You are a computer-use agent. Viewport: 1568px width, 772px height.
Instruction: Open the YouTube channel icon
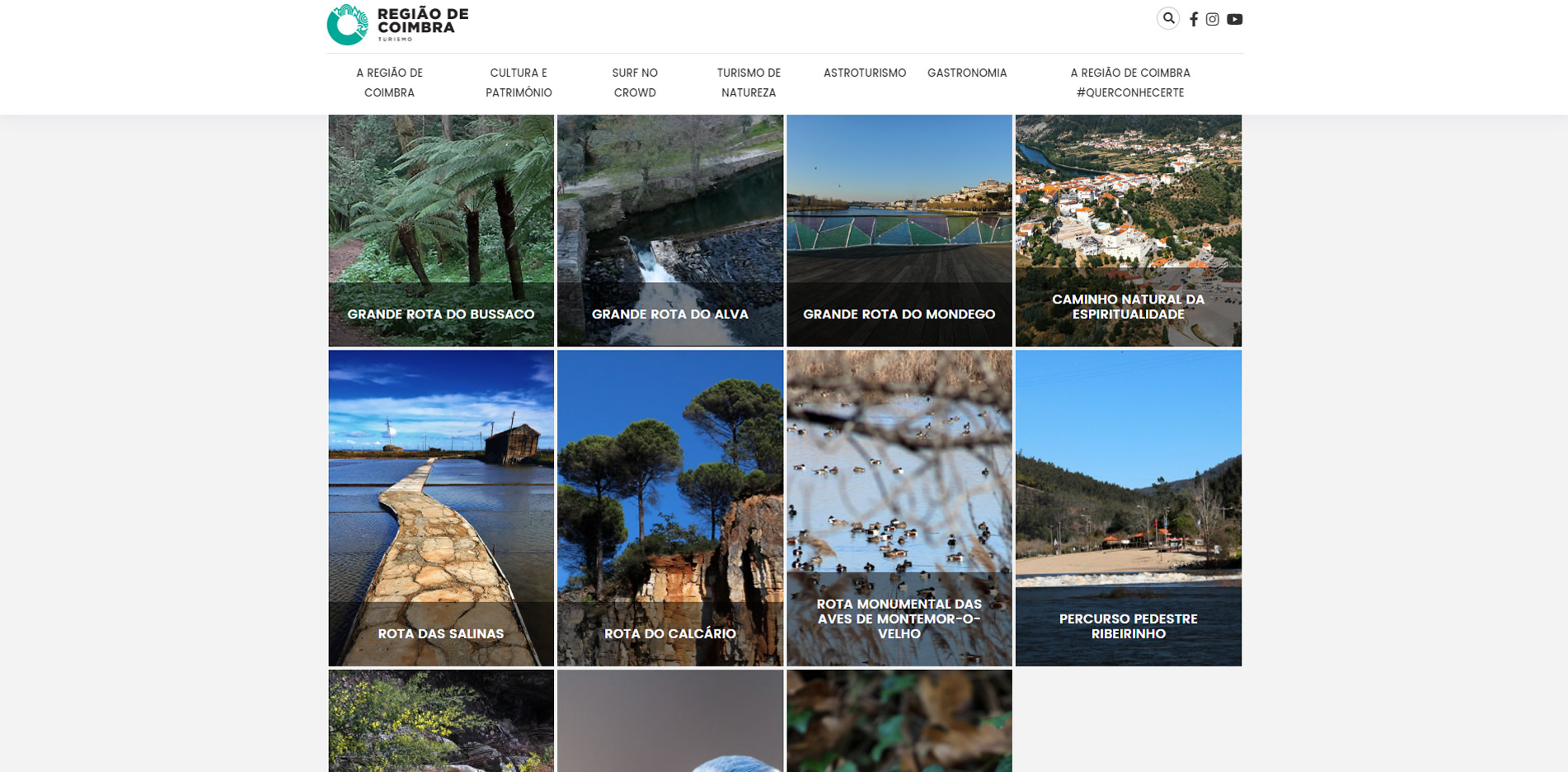coord(1234,19)
